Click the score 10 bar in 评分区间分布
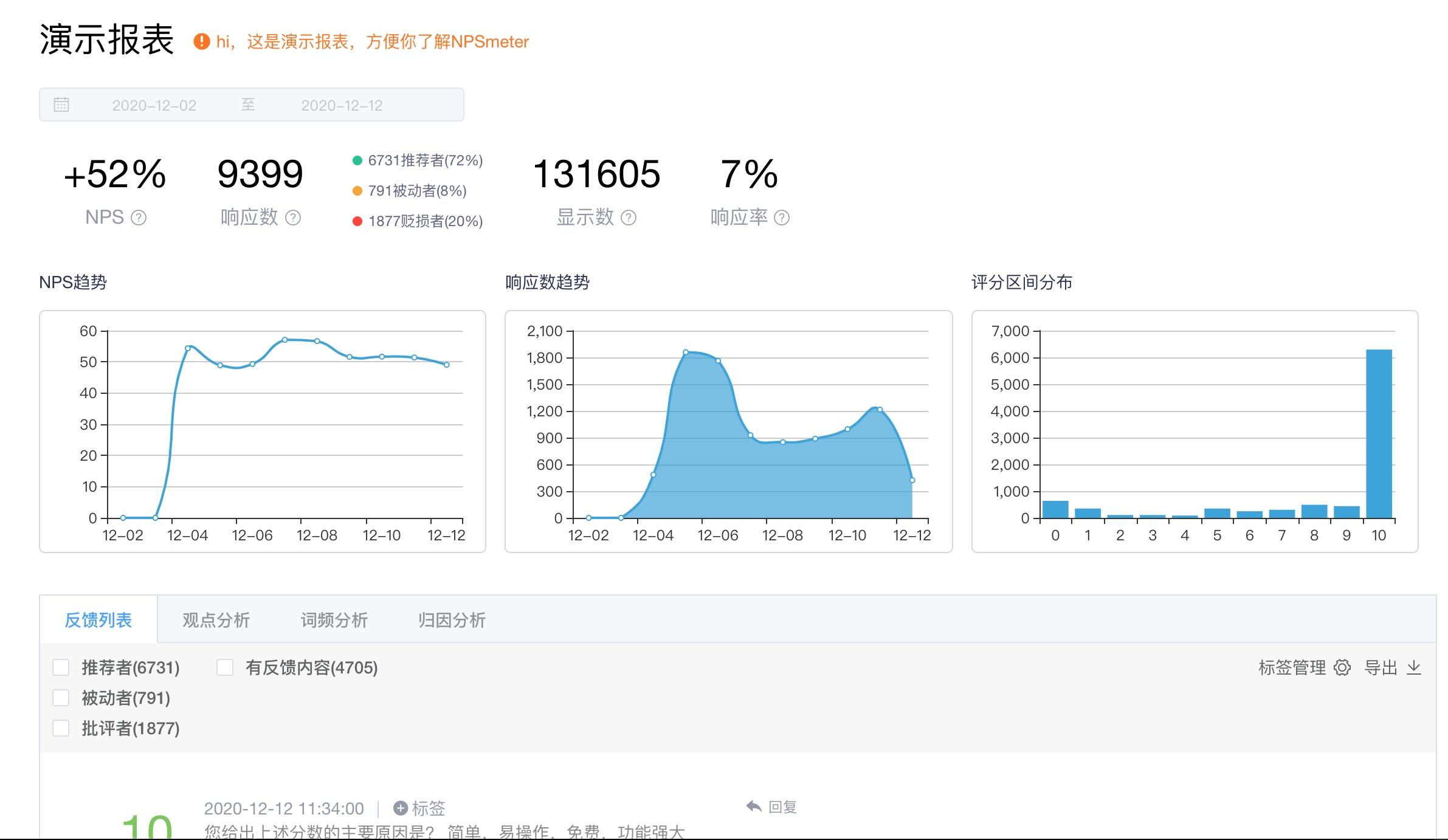 point(1379,434)
